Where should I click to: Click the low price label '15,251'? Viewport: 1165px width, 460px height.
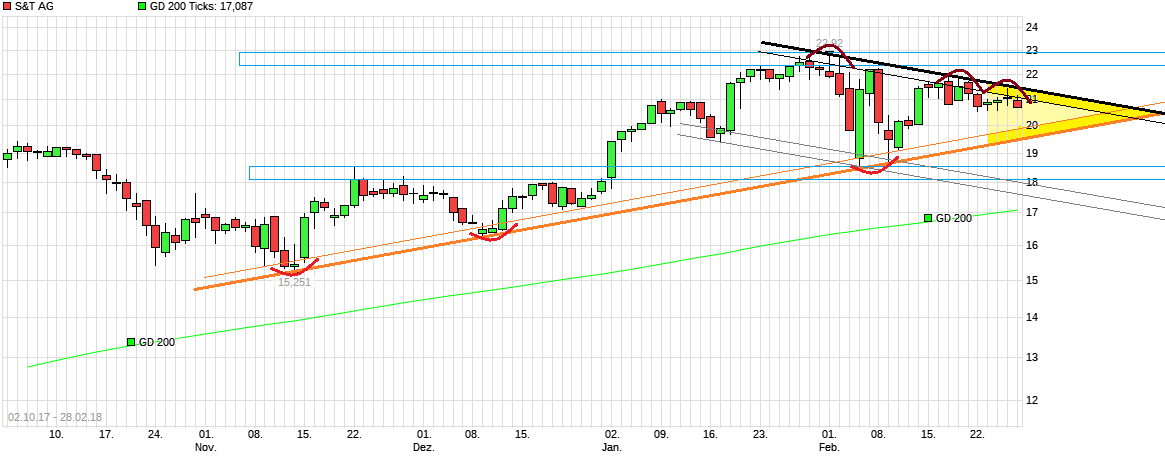click(x=294, y=282)
